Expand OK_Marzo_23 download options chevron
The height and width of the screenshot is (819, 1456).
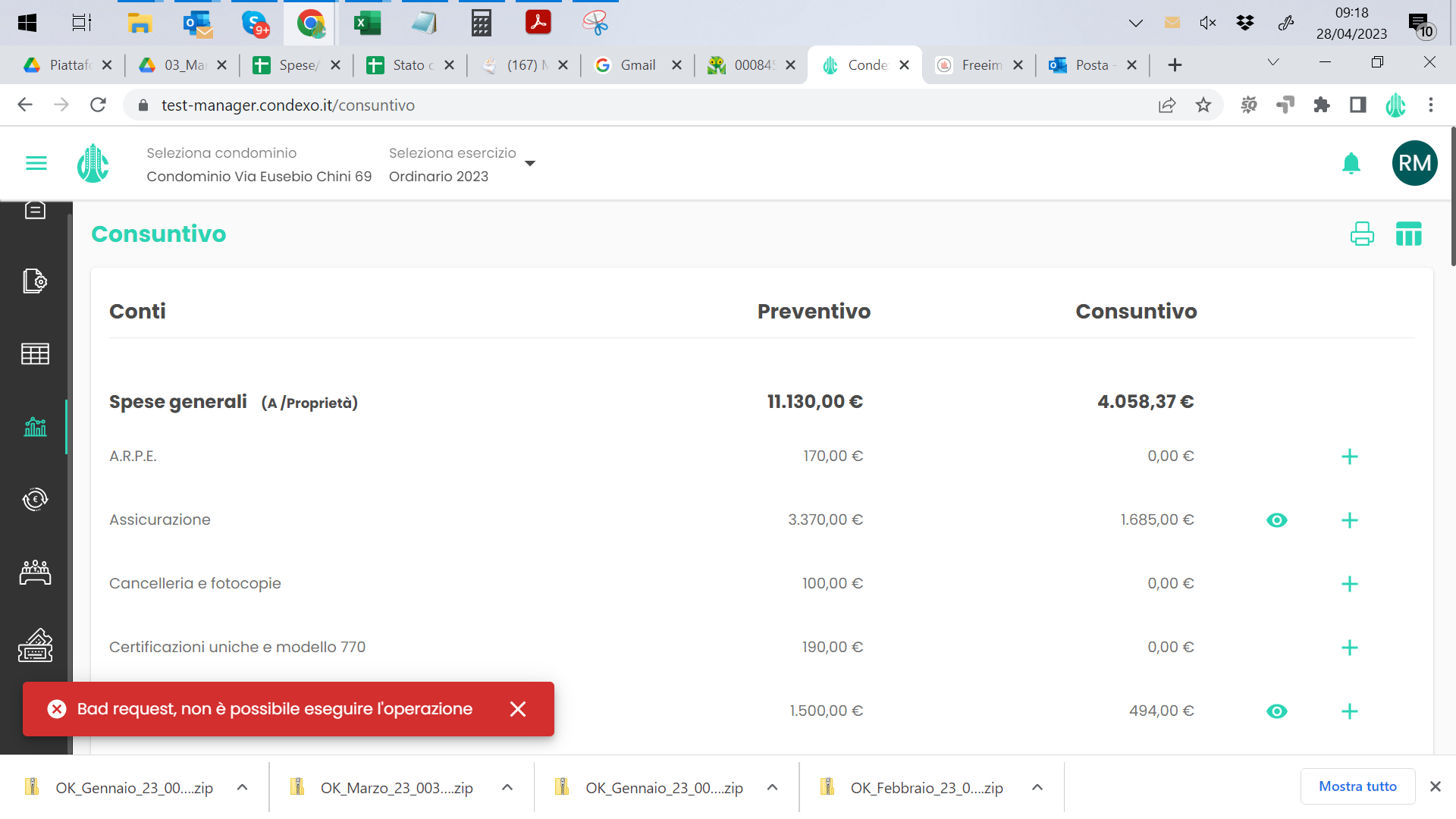tap(507, 787)
